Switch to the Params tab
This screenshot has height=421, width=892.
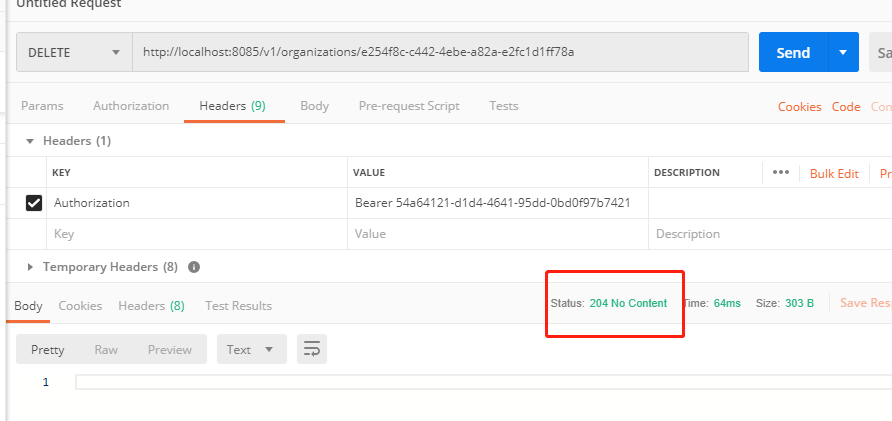(x=42, y=106)
